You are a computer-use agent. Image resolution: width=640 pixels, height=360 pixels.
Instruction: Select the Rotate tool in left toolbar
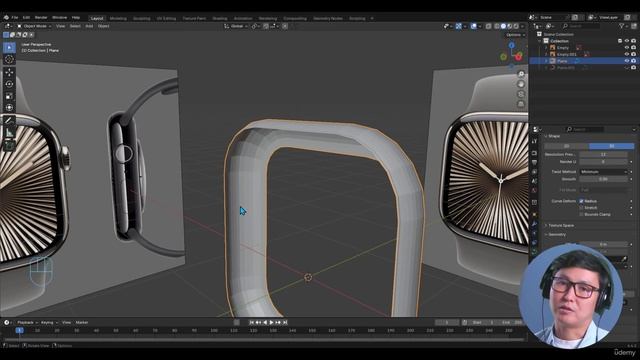[9, 84]
